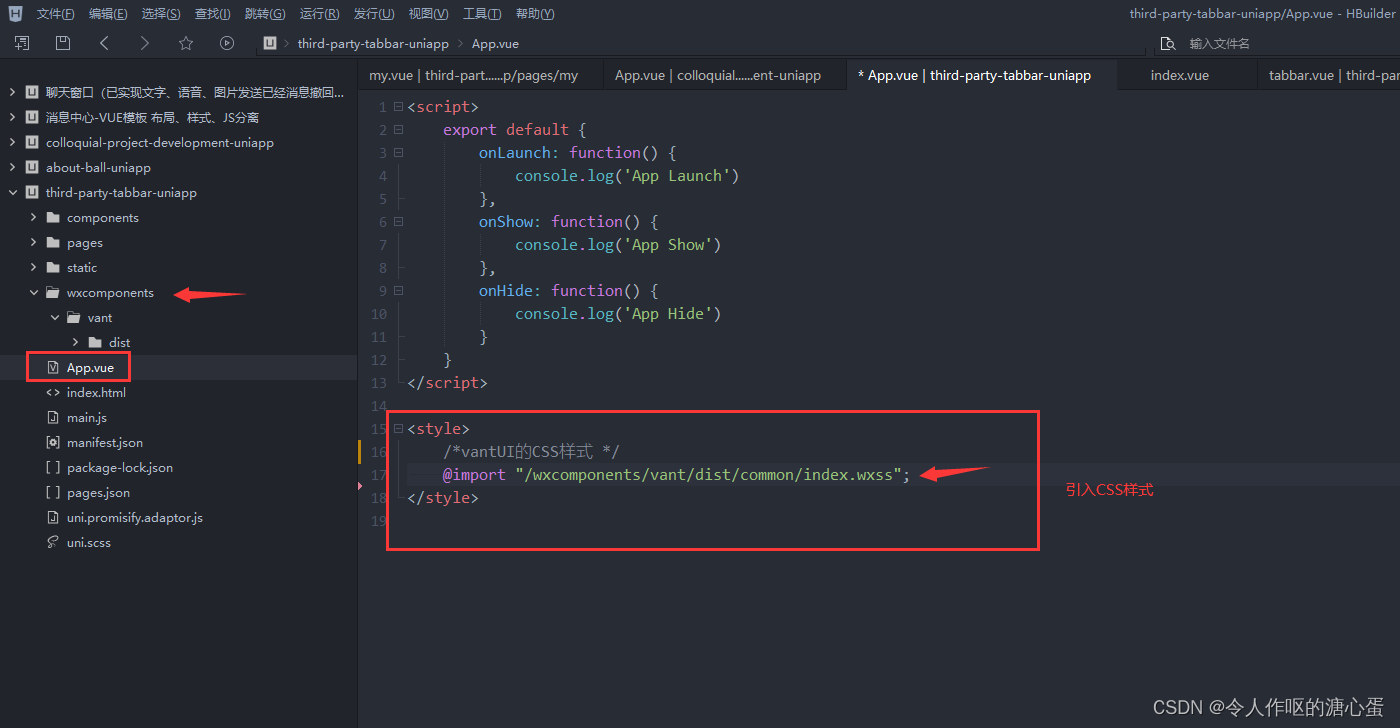Open the 查找(I) menu
This screenshot has height=728, width=1400.
(212, 14)
